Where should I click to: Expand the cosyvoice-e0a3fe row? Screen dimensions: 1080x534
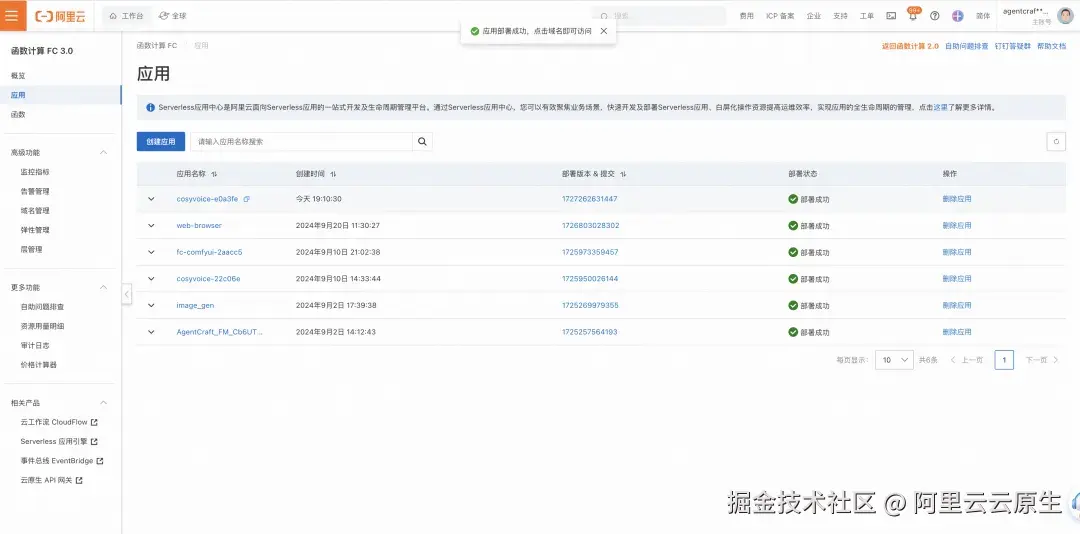pos(152,199)
